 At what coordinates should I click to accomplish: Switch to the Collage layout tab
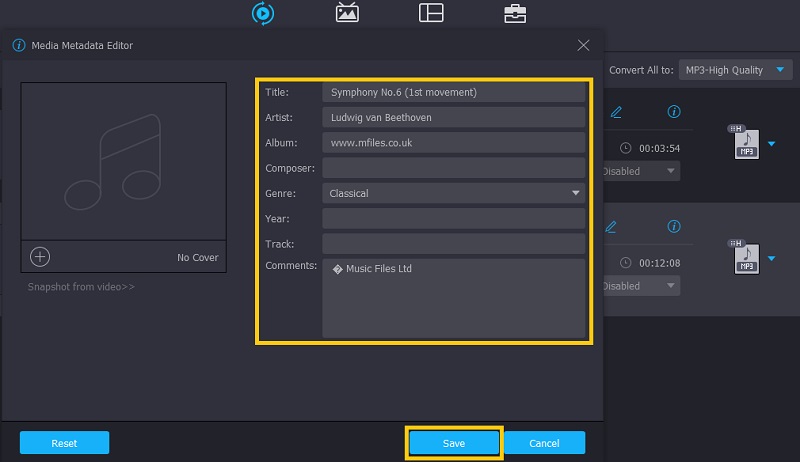pyautogui.click(x=431, y=13)
